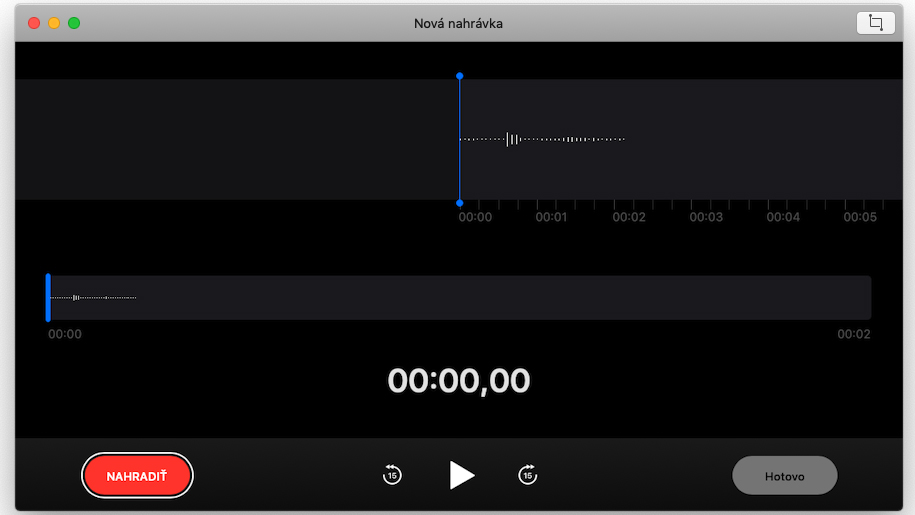915x515 pixels.
Task: Click the 00:03 mark on timeline ruler
Action: 706,217
